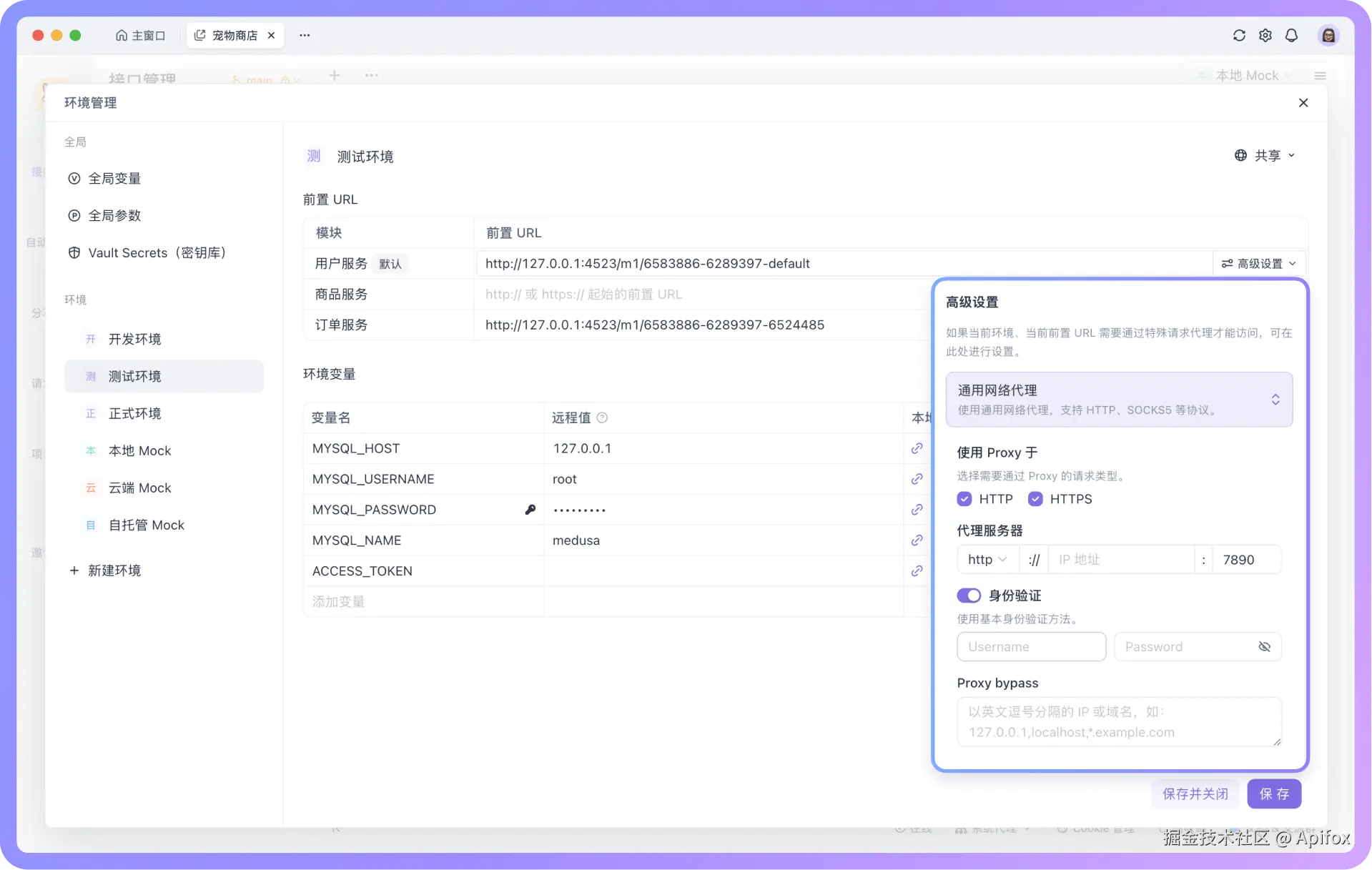
Task: Open the http protocol dropdown in 代理服务器
Action: tap(987, 560)
